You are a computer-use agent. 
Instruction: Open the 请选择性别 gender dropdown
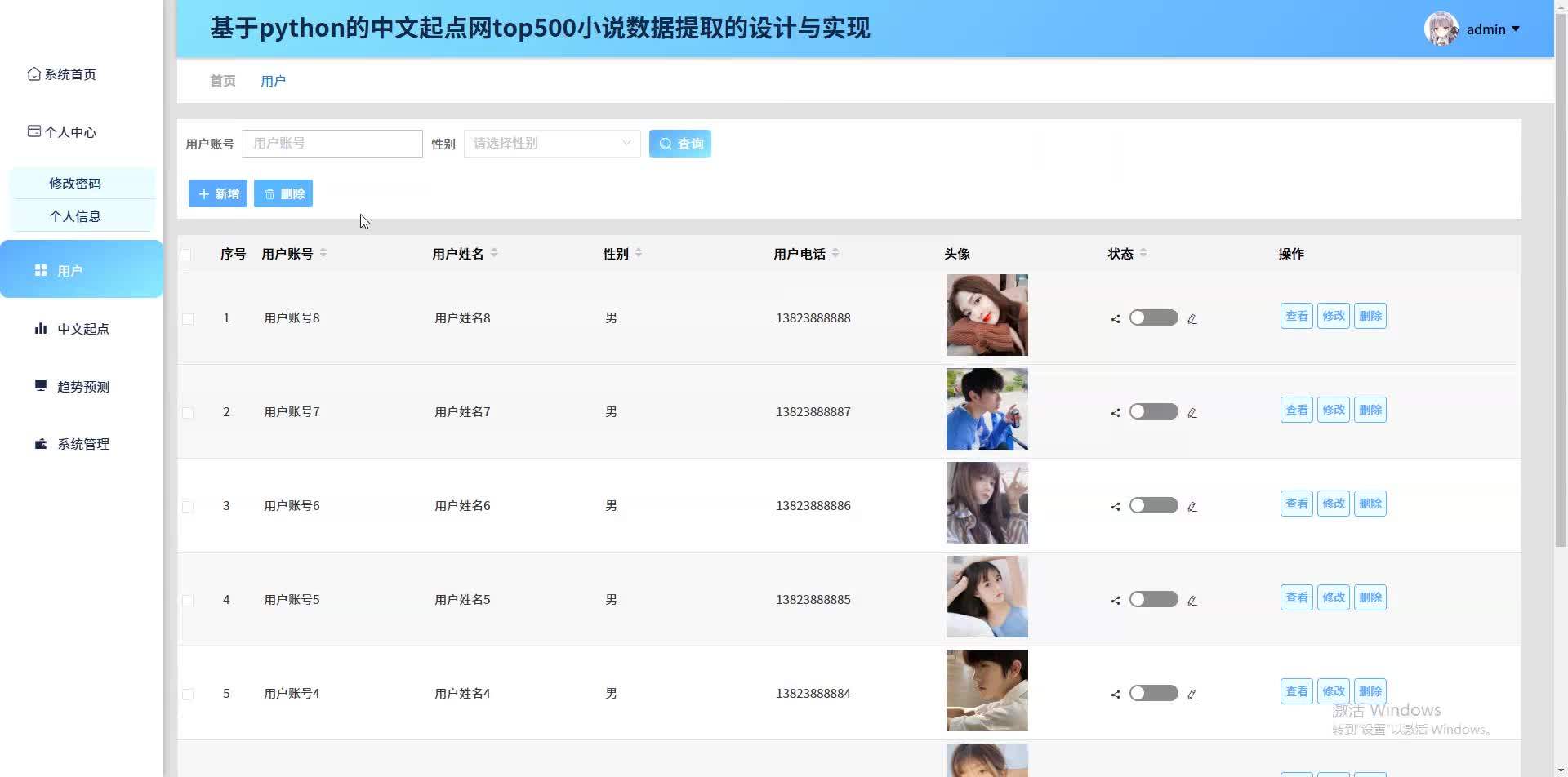pos(552,144)
